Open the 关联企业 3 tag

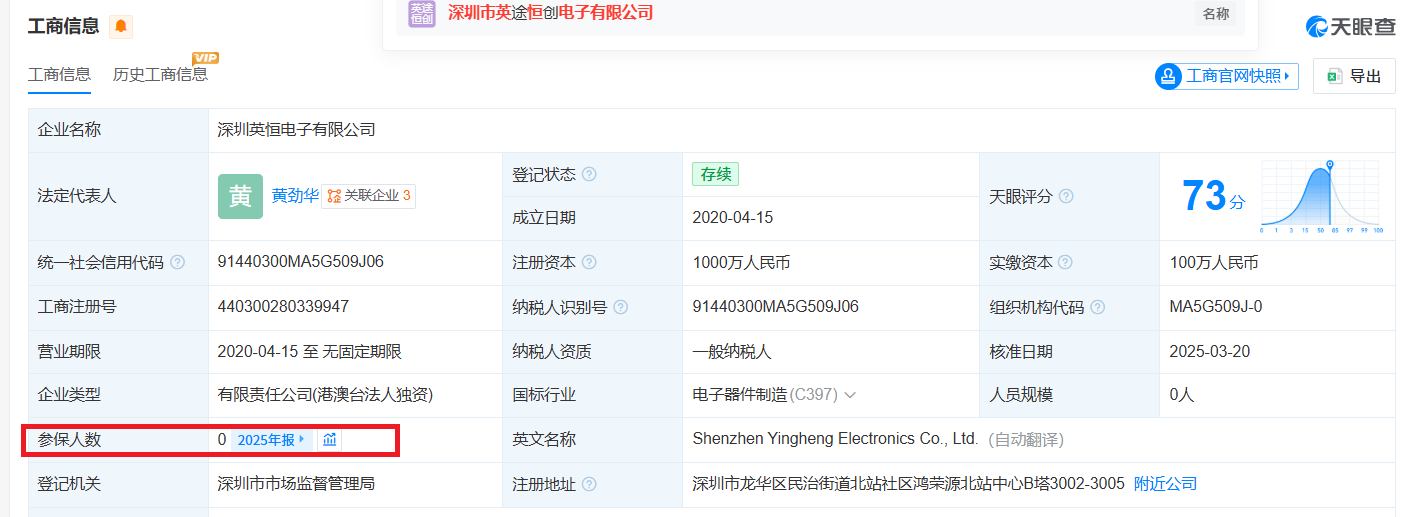(368, 196)
